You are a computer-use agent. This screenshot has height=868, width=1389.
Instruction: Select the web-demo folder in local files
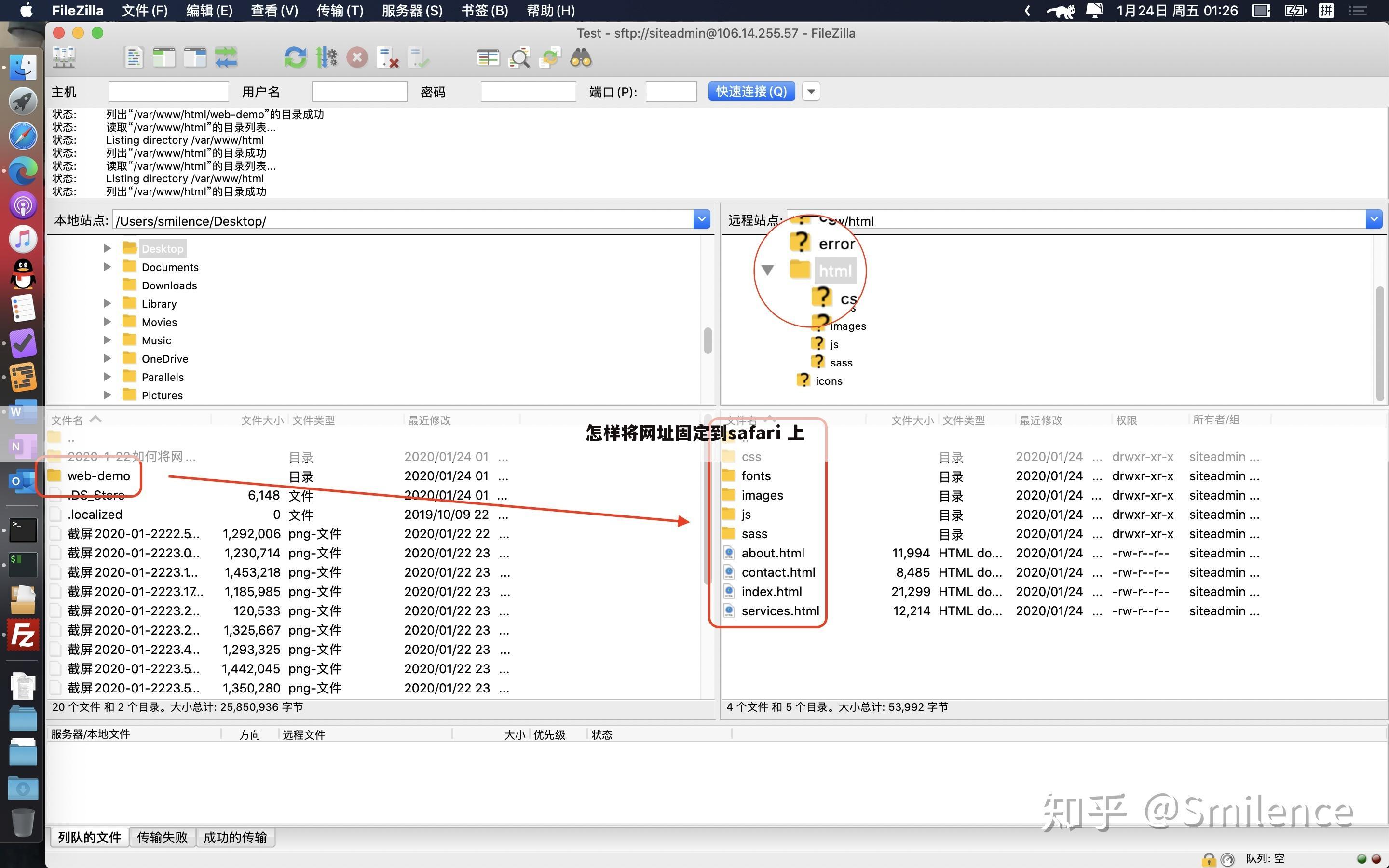[x=99, y=476]
